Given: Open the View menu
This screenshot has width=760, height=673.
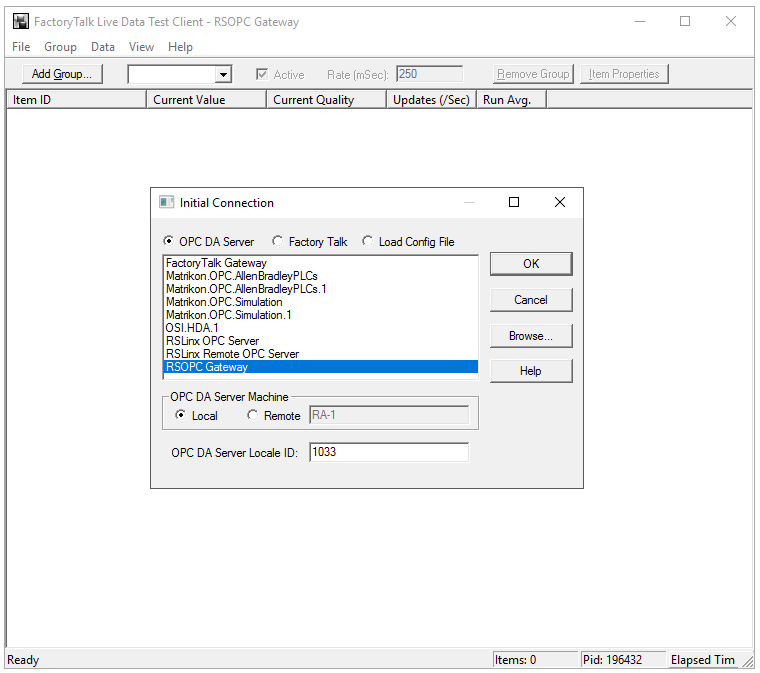Looking at the screenshot, I should 141,47.
